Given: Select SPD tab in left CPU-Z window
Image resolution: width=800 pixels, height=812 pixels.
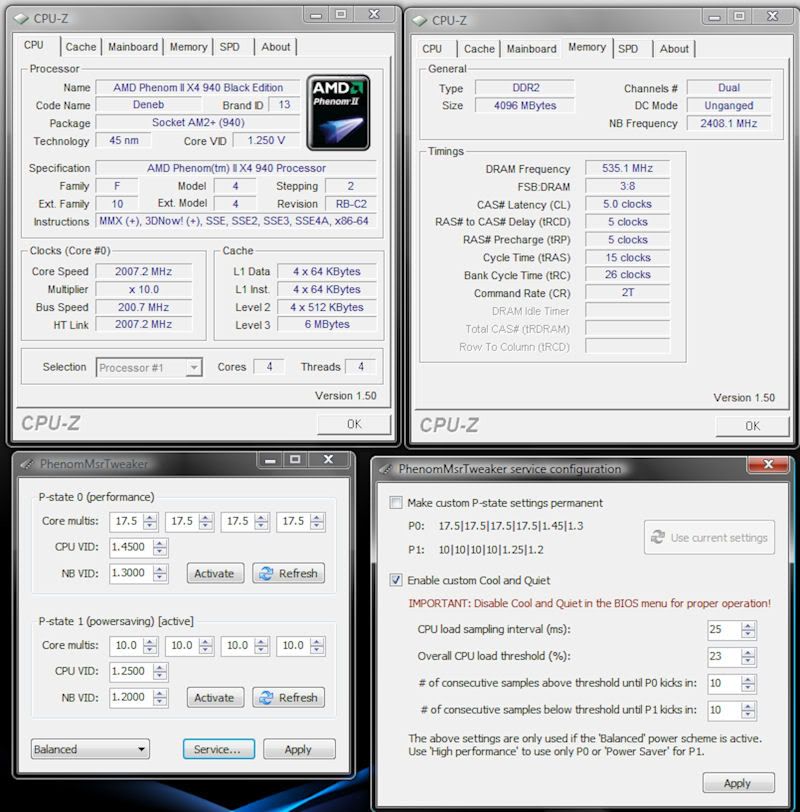Looking at the screenshot, I should 229,47.
